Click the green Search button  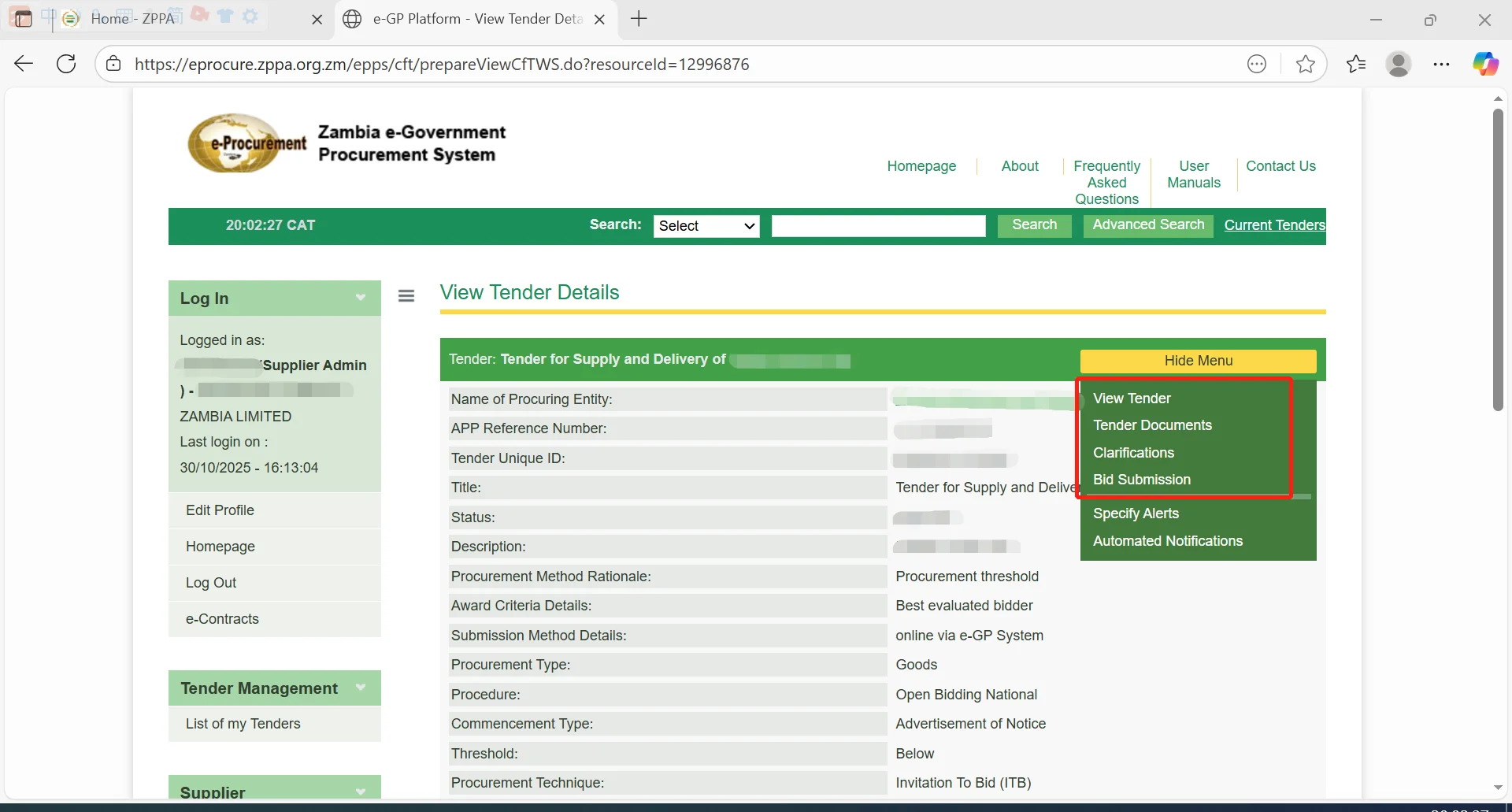coord(1035,225)
